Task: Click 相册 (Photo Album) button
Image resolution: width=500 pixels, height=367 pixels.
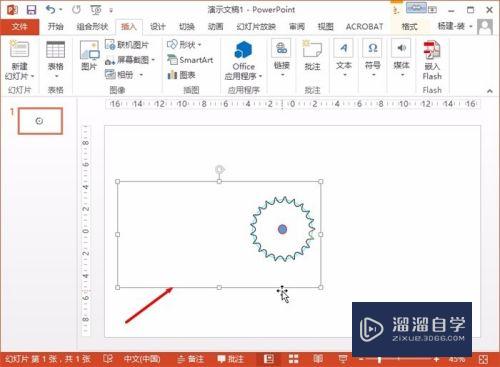Action: click(120, 75)
